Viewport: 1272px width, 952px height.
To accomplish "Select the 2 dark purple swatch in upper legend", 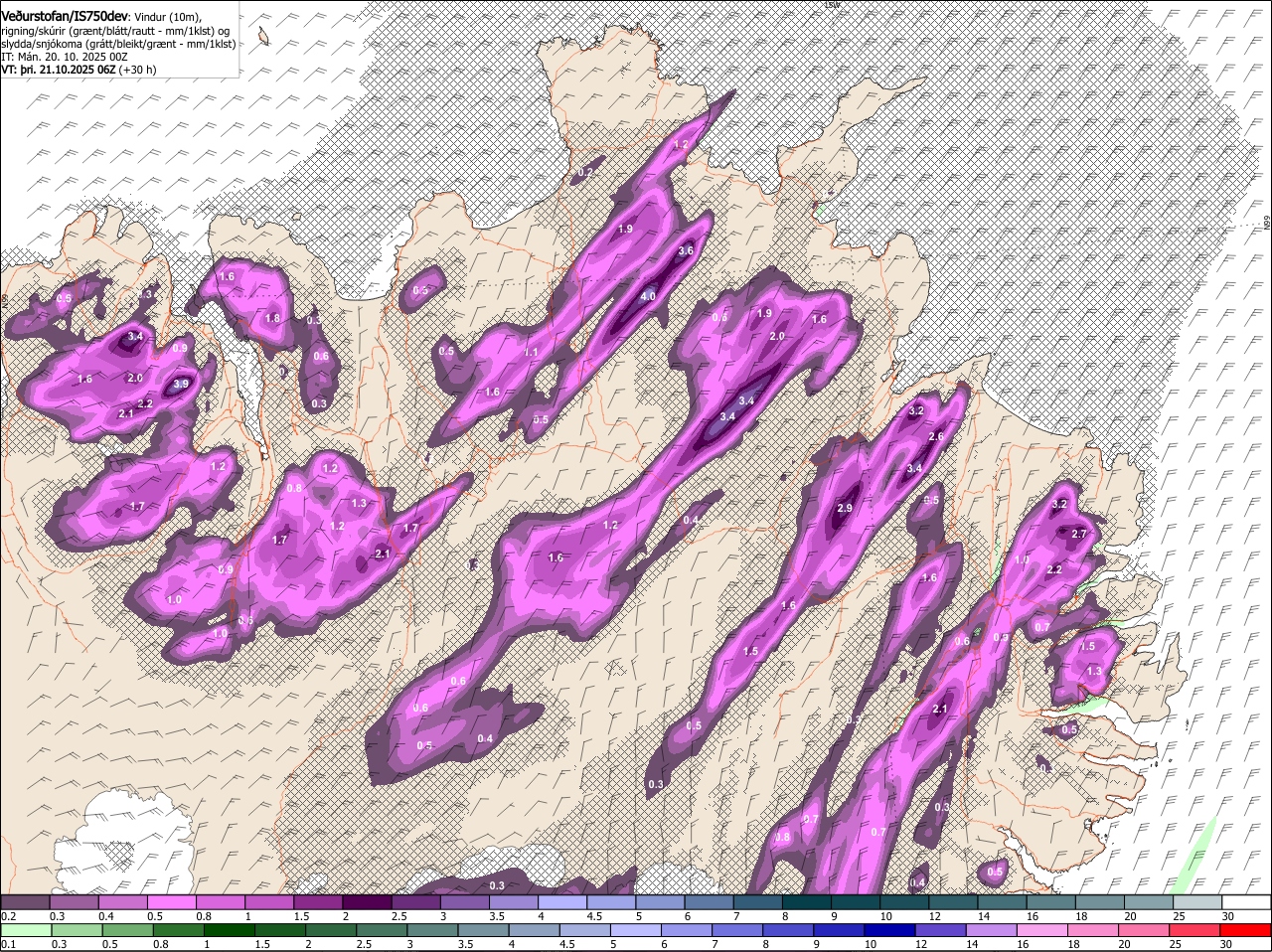I will pyautogui.click(x=368, y=902).
